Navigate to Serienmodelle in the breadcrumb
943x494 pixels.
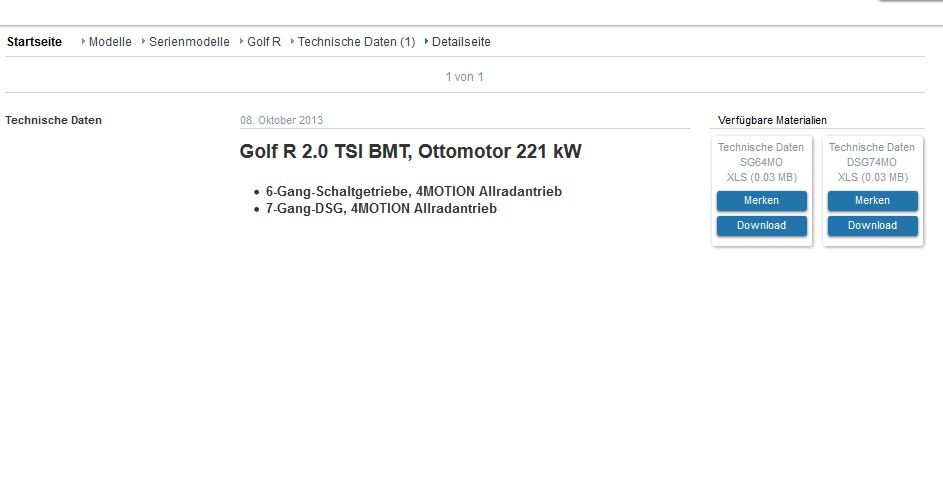(189, 42)
